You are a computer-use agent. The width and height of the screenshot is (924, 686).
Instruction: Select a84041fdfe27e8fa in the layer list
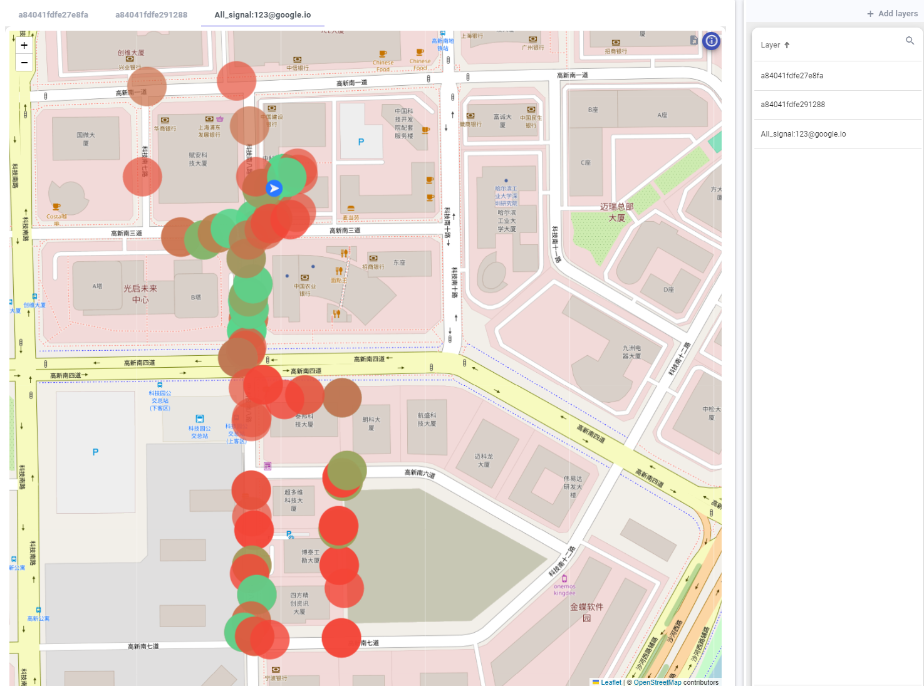792,75
